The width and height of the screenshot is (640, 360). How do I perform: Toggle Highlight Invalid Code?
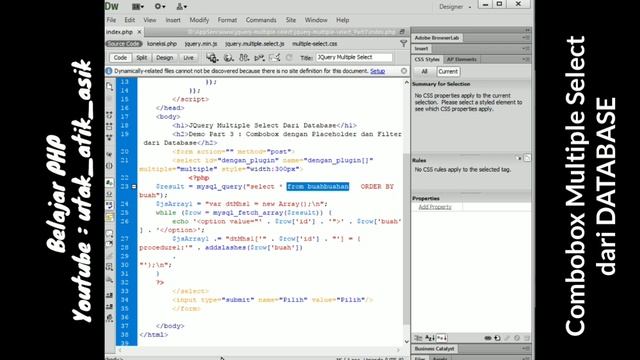point(109,193)
